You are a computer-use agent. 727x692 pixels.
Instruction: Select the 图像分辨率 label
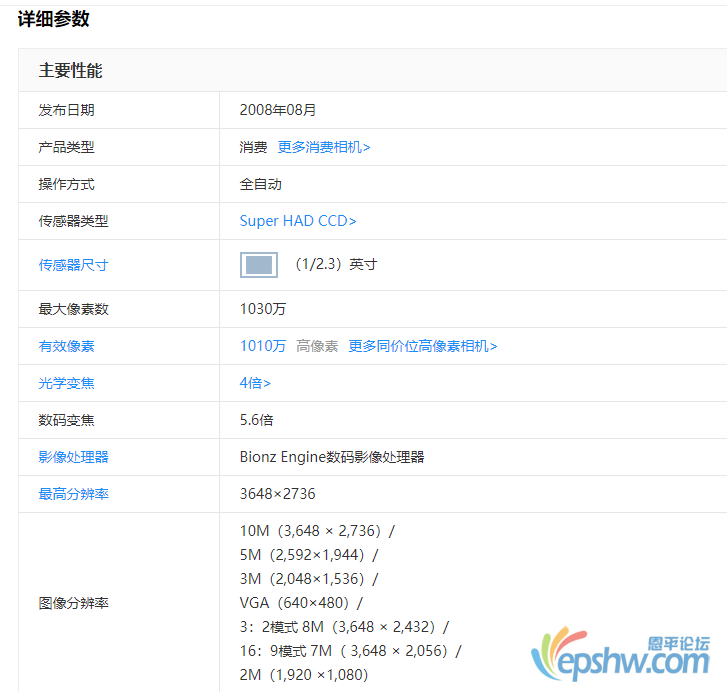tap(73, 603)
